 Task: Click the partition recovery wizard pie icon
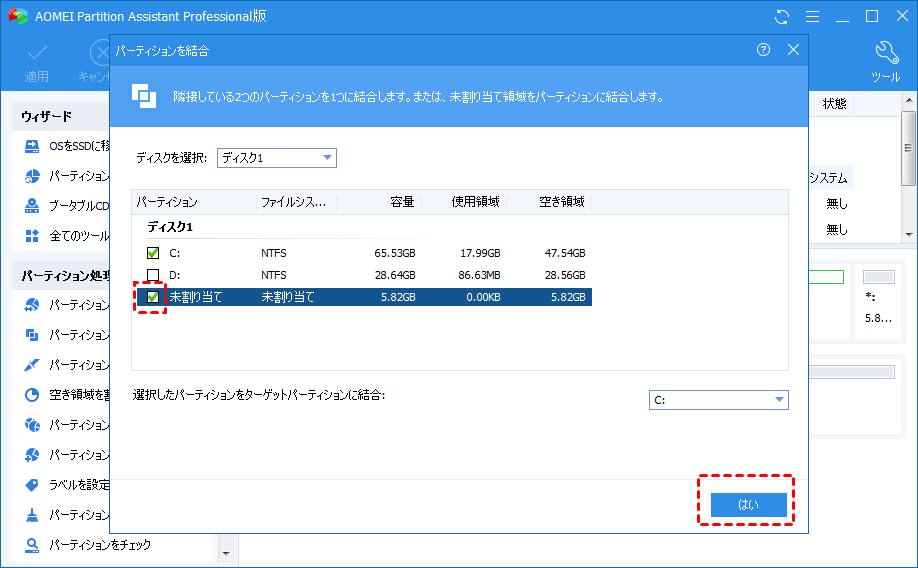coord(32,176)
